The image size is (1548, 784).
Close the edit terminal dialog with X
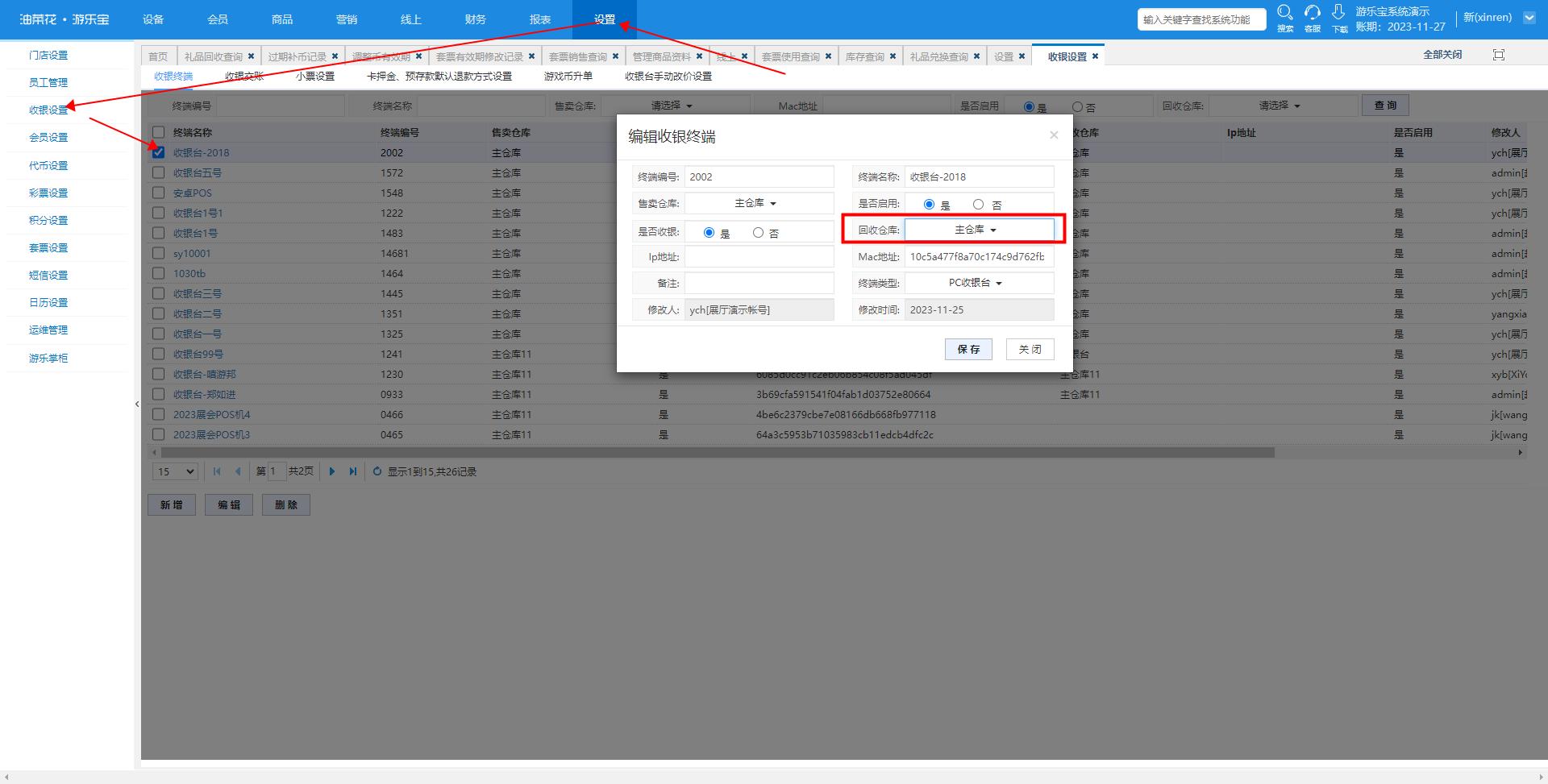tap(1053, 135)
